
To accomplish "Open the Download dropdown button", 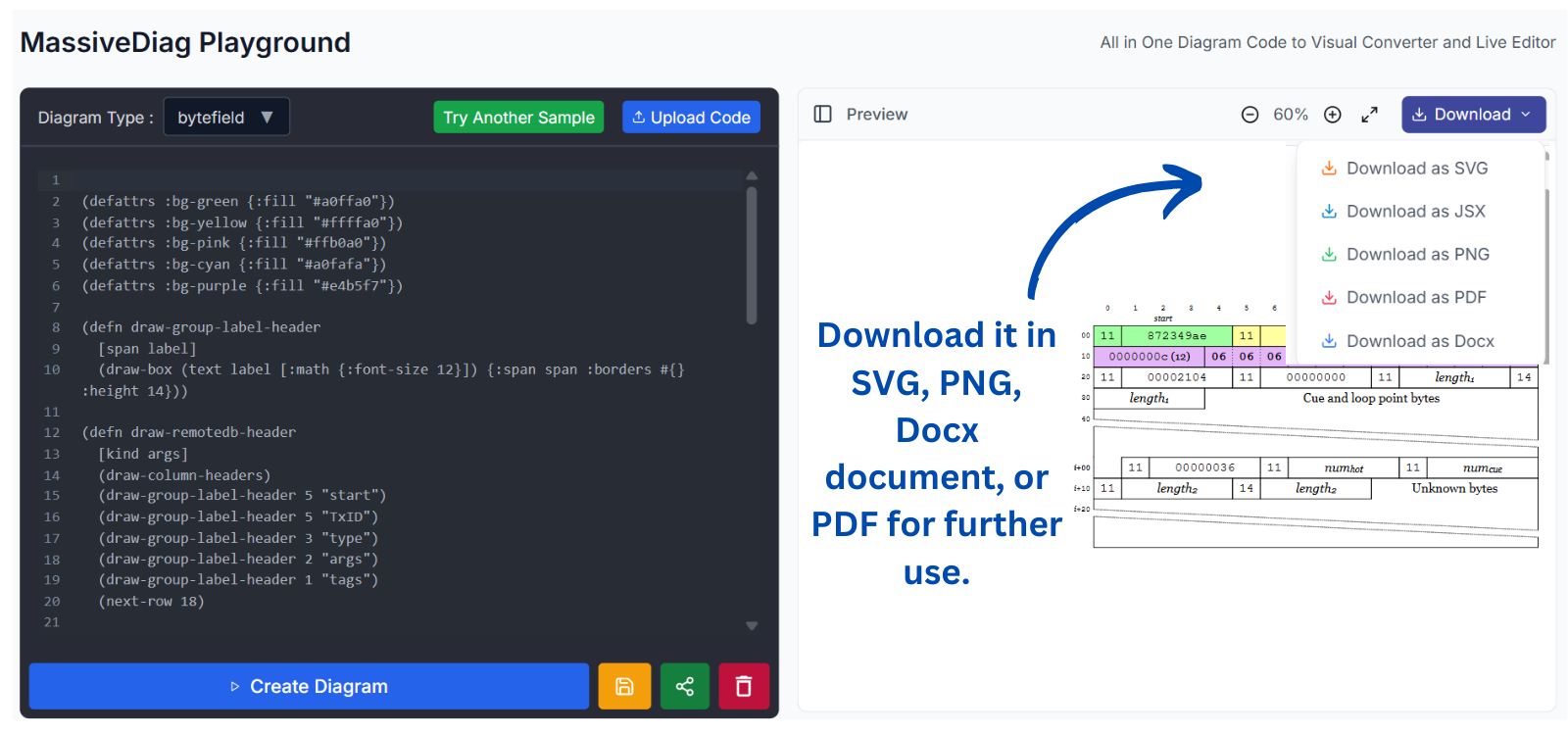I will tap(1474, 115).
